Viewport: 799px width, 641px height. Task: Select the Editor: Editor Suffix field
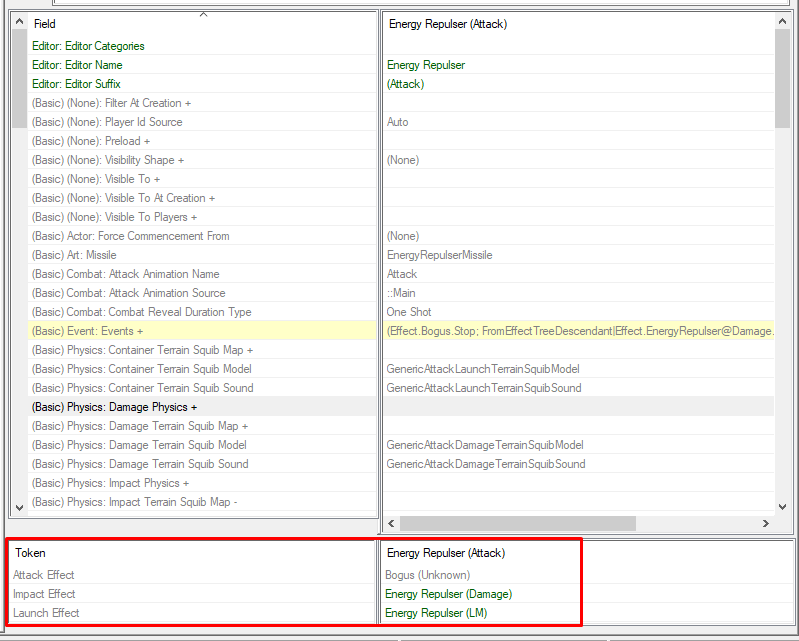click(x=202, y=84)
